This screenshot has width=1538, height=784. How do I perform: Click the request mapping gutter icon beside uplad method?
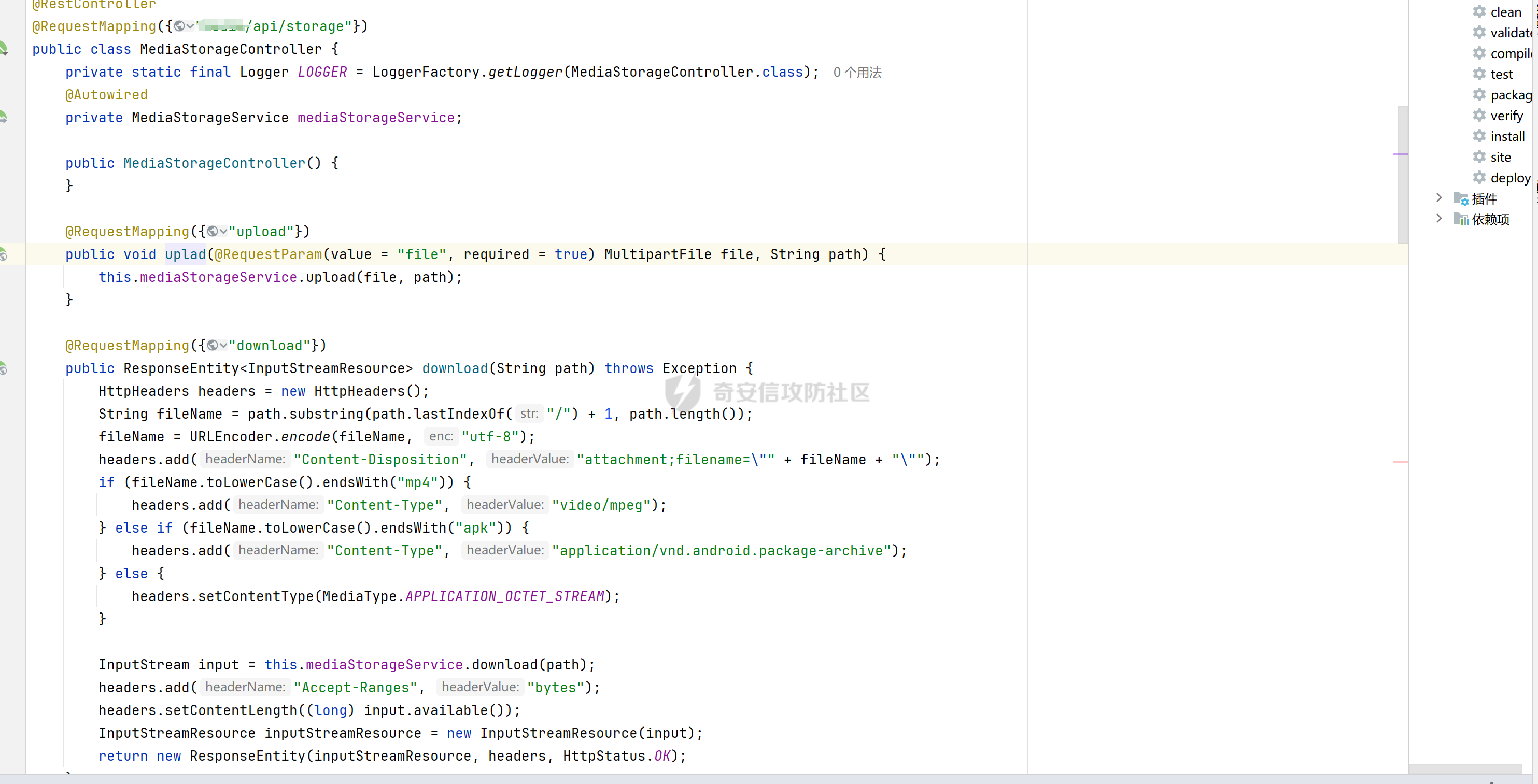[x=4, y=254]
